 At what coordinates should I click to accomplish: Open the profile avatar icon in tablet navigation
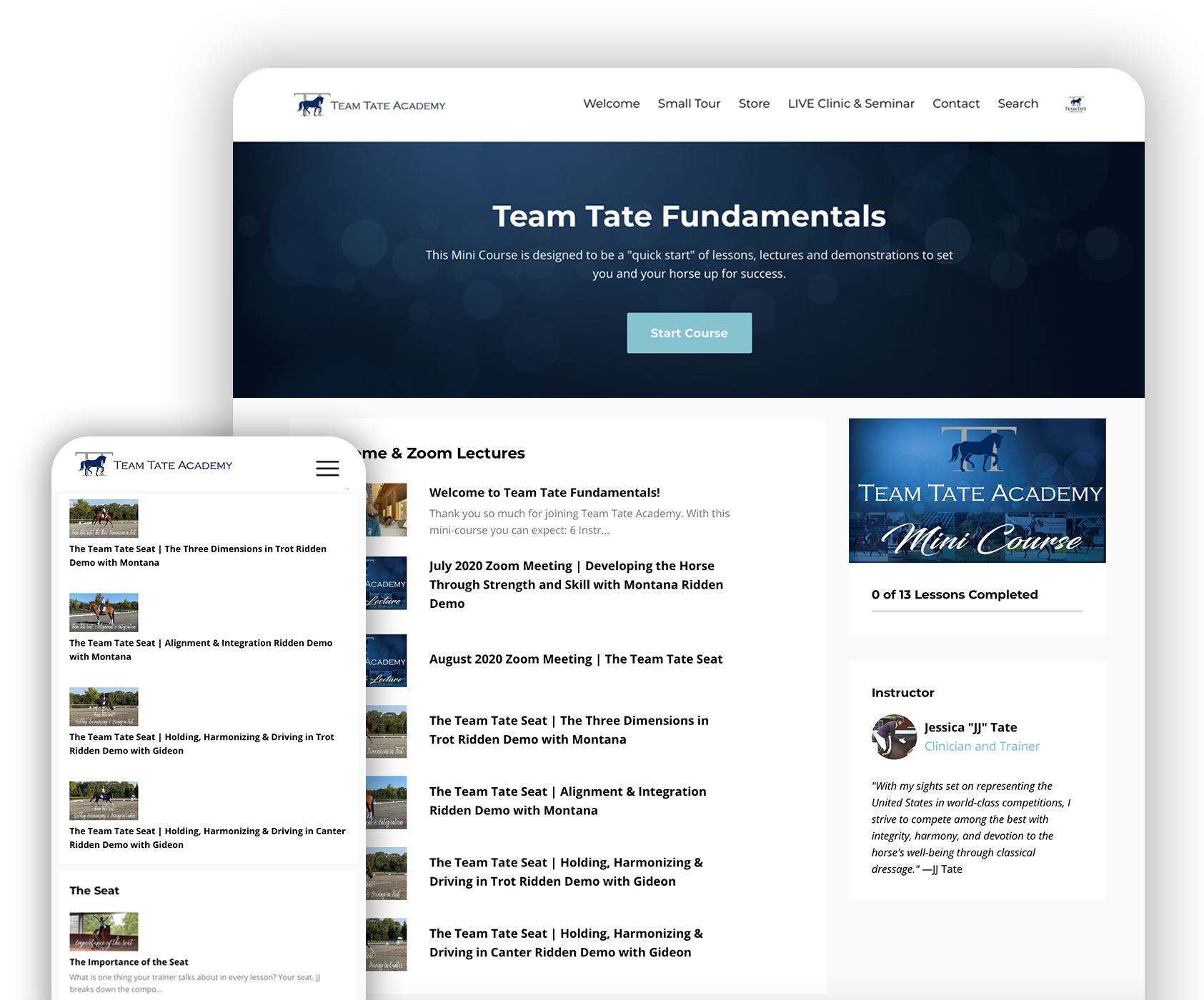[x=1075, y=104]
